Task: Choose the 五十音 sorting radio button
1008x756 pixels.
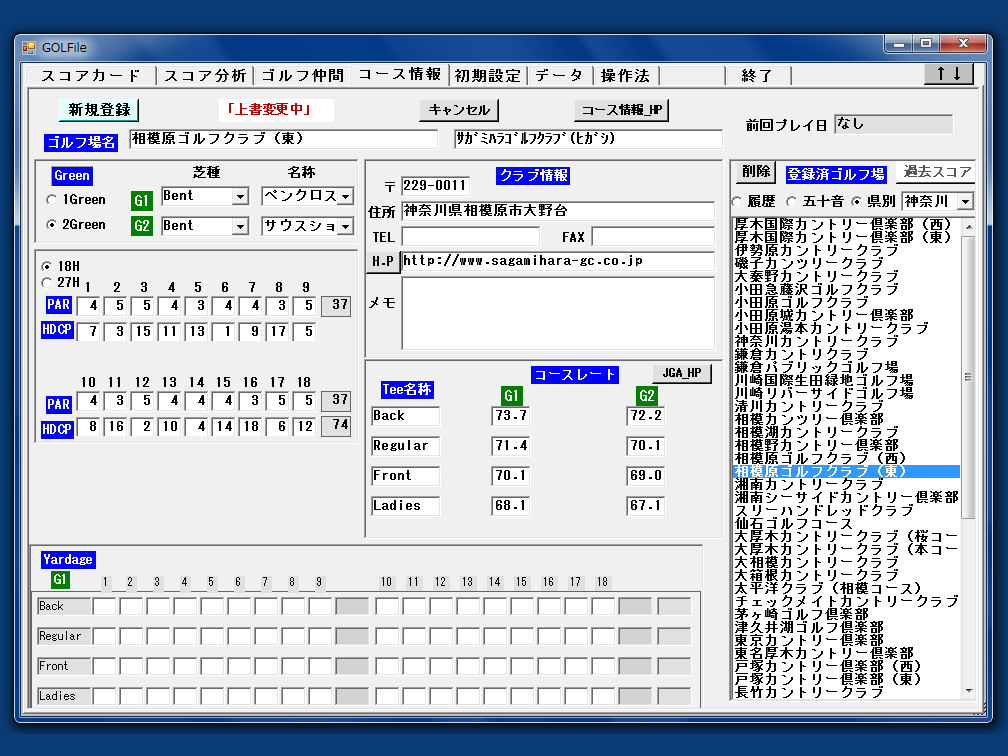Action: [788, 202]
